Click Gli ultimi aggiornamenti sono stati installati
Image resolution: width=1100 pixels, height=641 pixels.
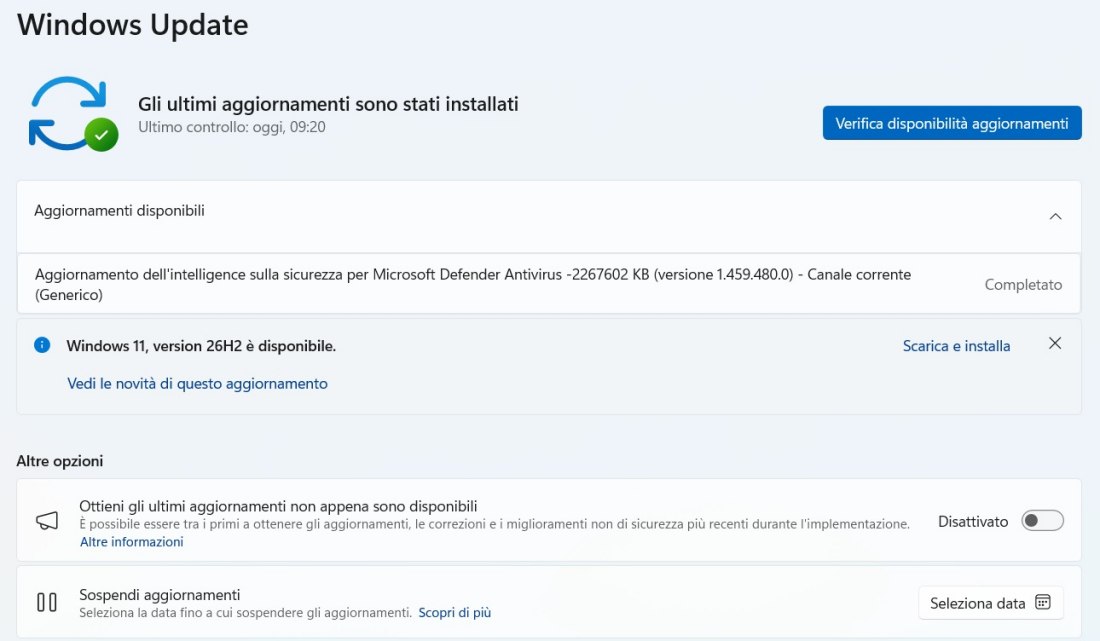[328, 104]
